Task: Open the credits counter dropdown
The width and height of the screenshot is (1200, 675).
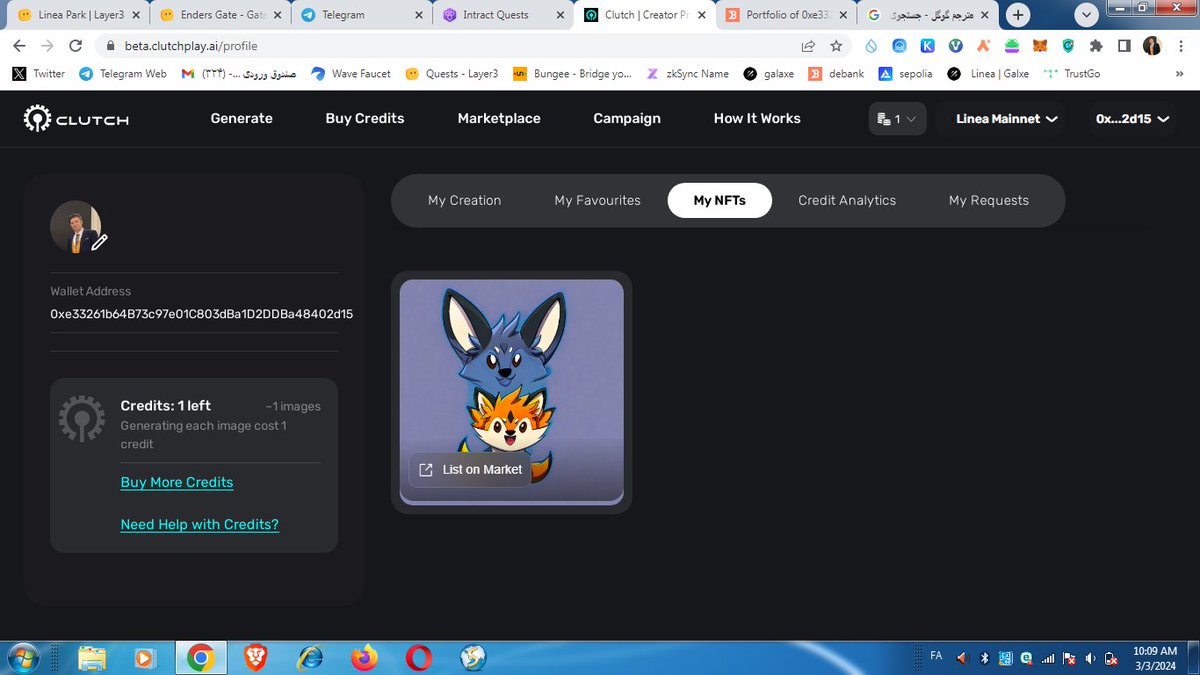Action: click(x=897, y=119)
